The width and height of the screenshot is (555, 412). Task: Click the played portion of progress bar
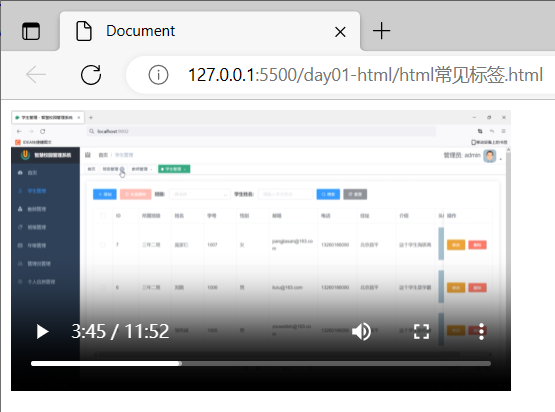[106, 364]
